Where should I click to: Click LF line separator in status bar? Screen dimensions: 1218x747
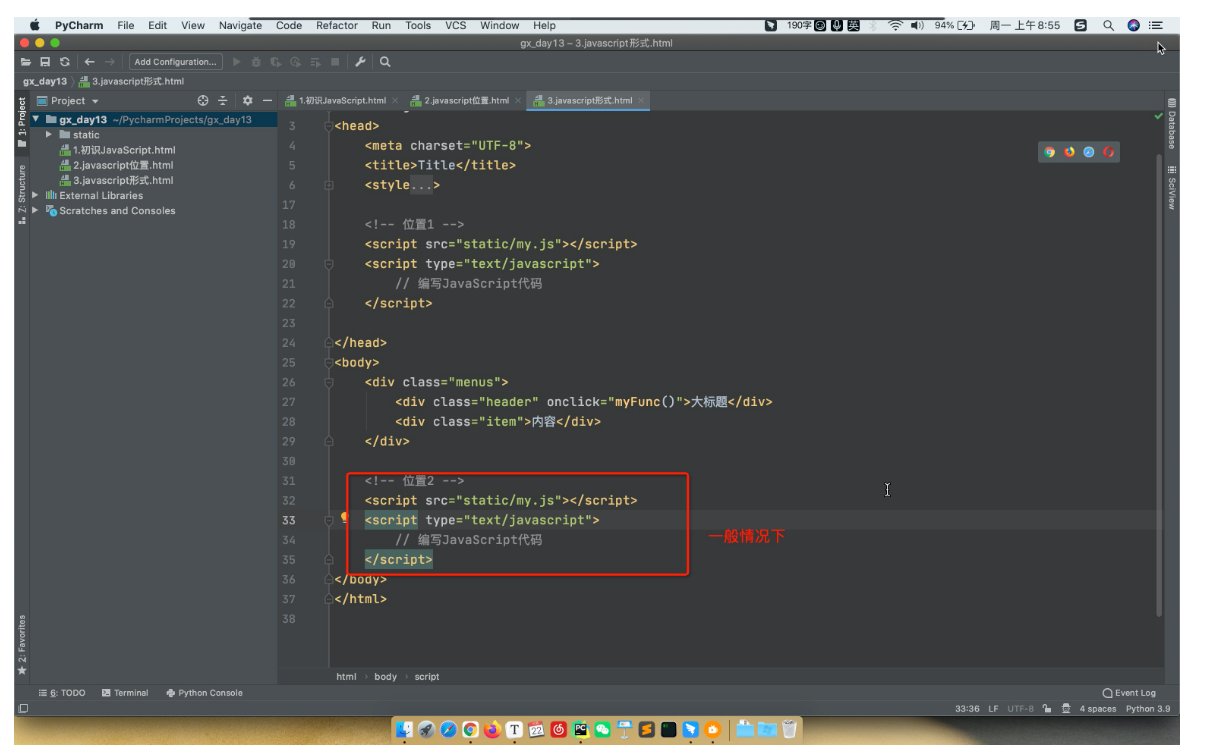pyautogui.click(x=993, y=709)
